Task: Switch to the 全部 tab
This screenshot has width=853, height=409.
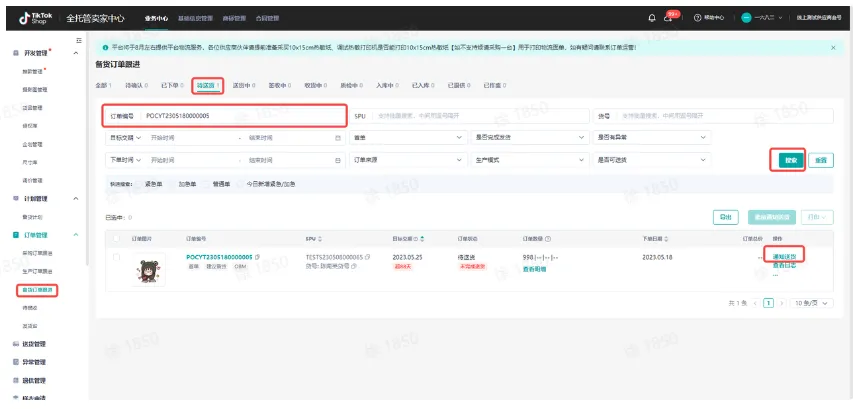Action: coord(103,85)
